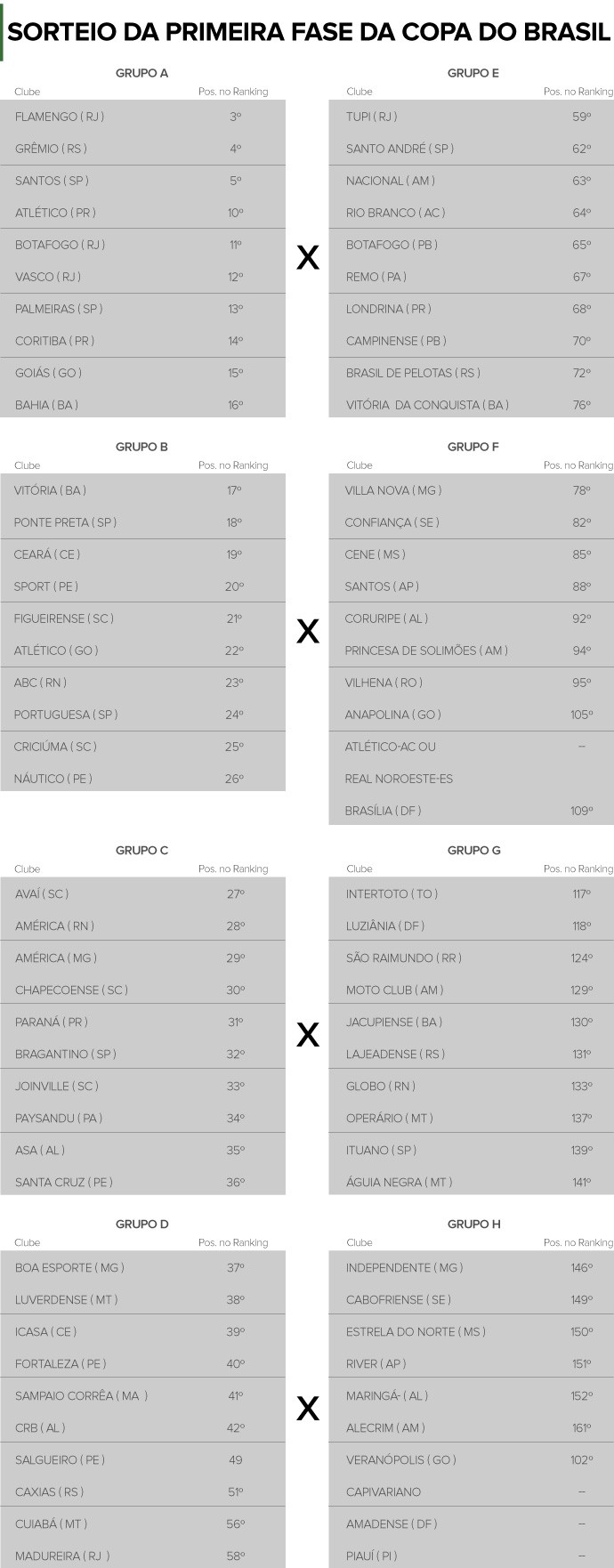Select VITÓRIA DA CONQUISTA (BA) entry
The image size is (614, 1568).
[427, 405]
